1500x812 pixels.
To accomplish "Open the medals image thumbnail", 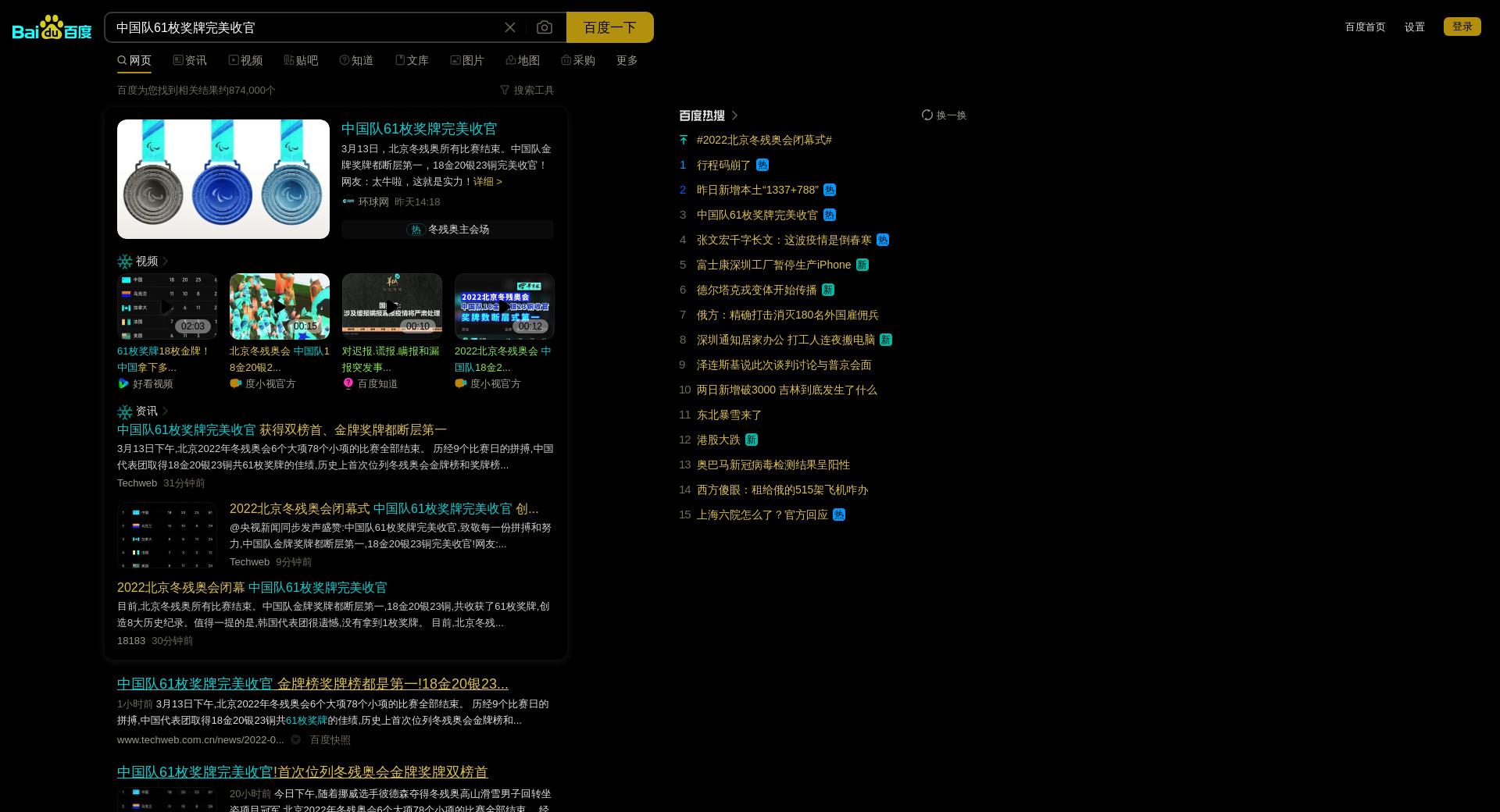I will (223, 179).
